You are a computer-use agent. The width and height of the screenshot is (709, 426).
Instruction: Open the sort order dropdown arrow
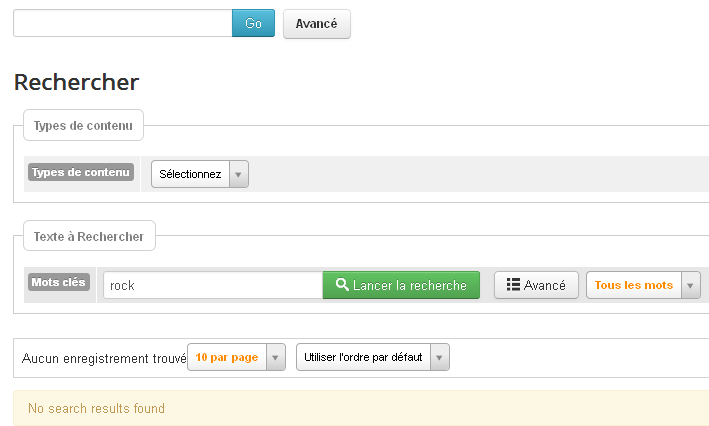440,357
